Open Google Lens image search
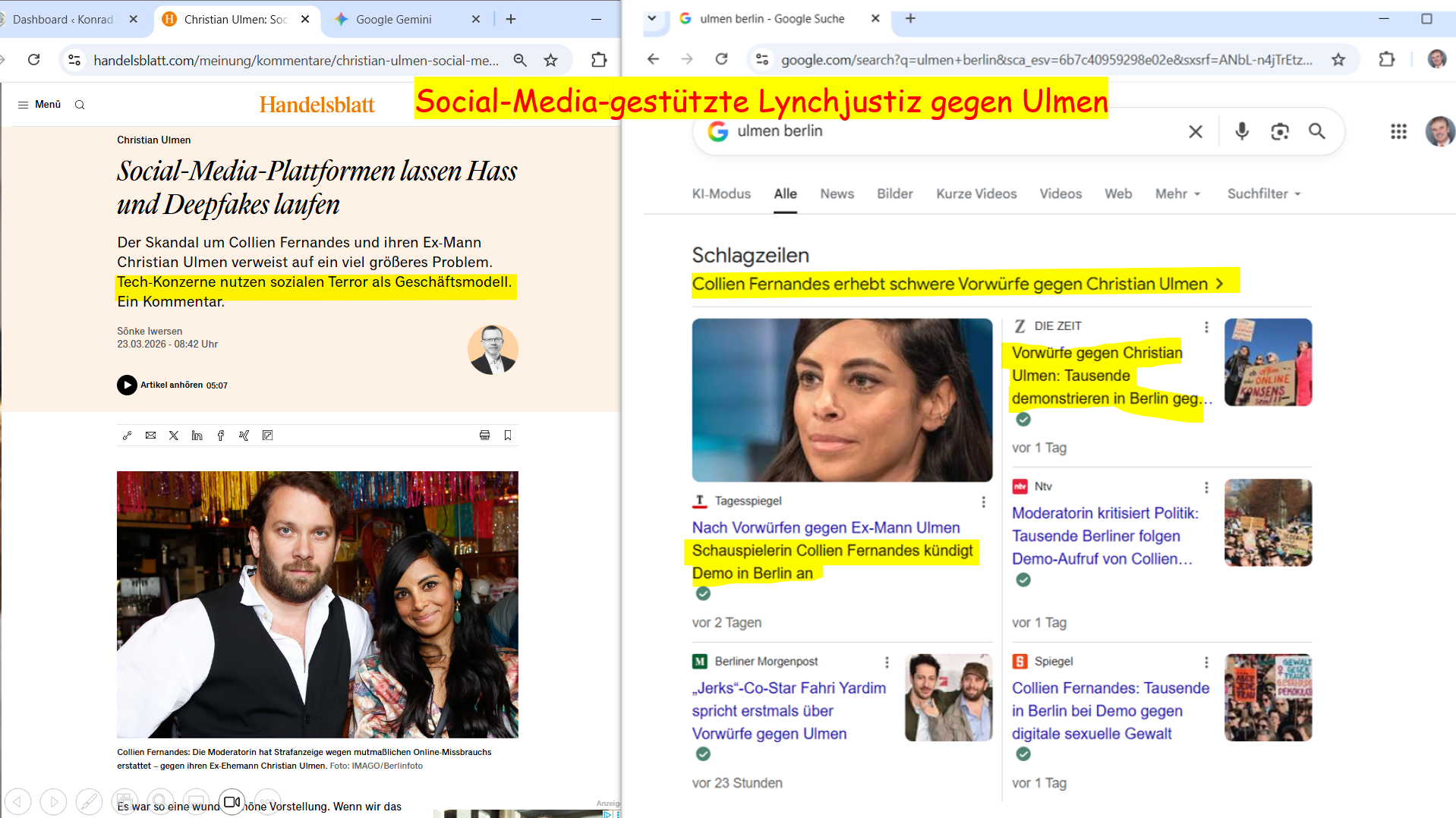1456x818 pixels. pos(1279,131)
